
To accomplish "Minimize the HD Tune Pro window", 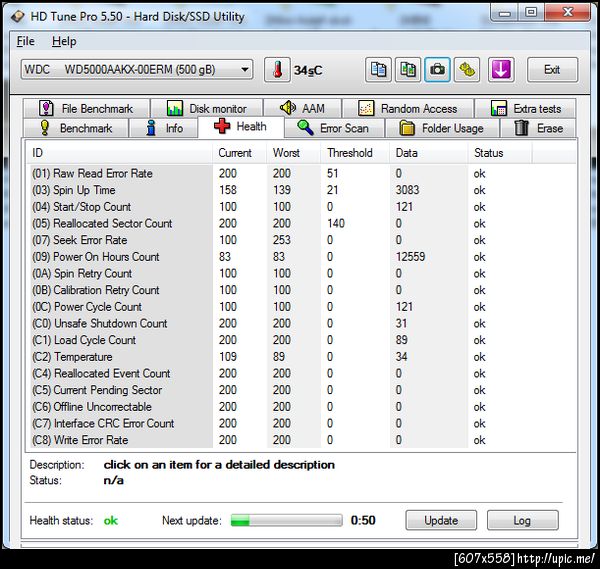I will [505, 13].
